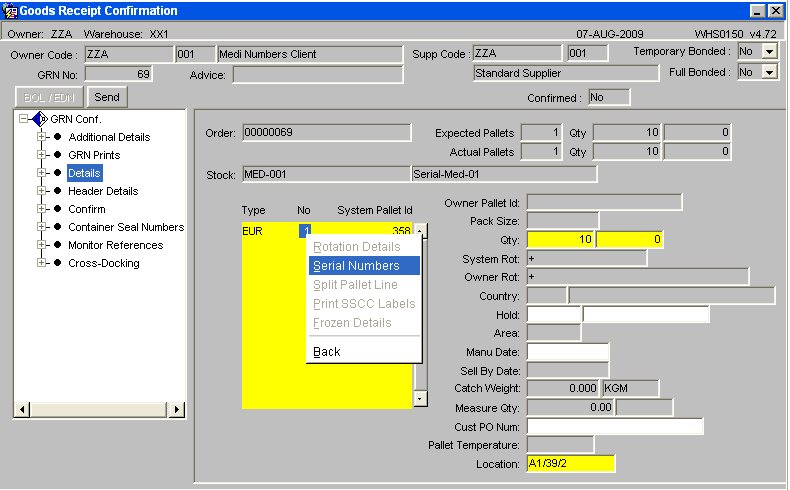790x490 pixels.
Task: Click the Owner Rot field
Action: point(638,277)
